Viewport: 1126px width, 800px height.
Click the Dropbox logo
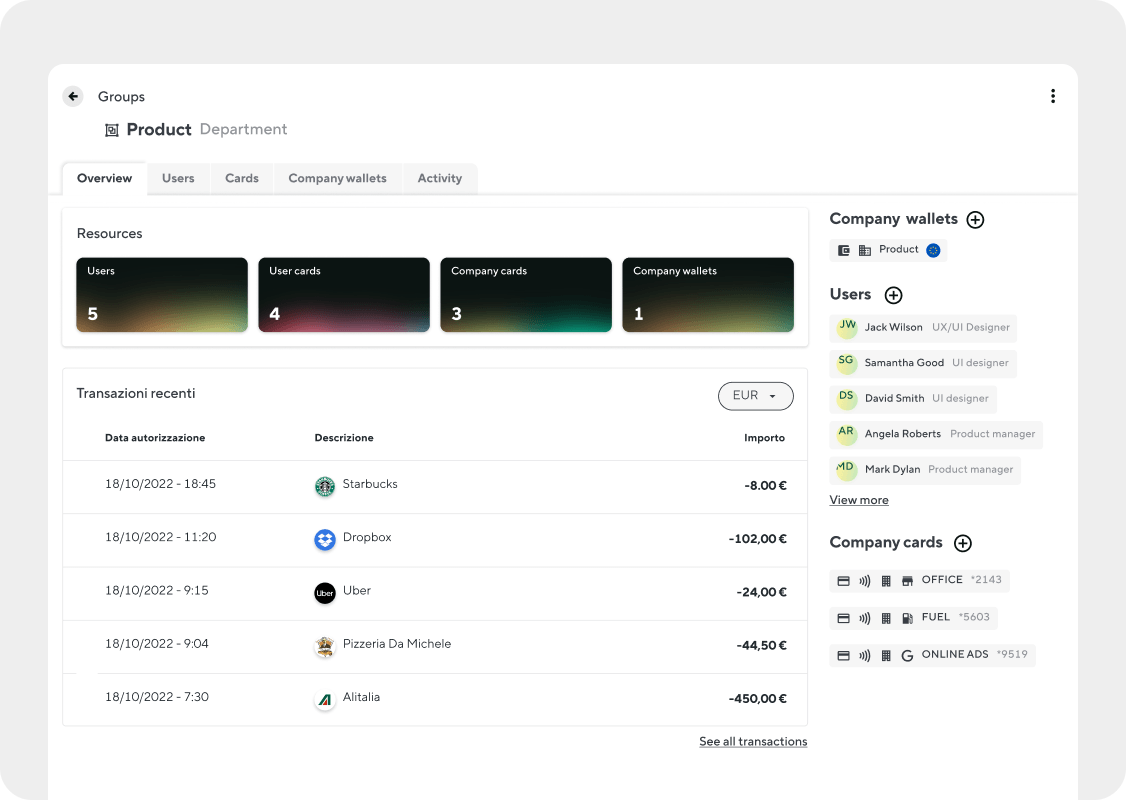click(x=325, y=539)
